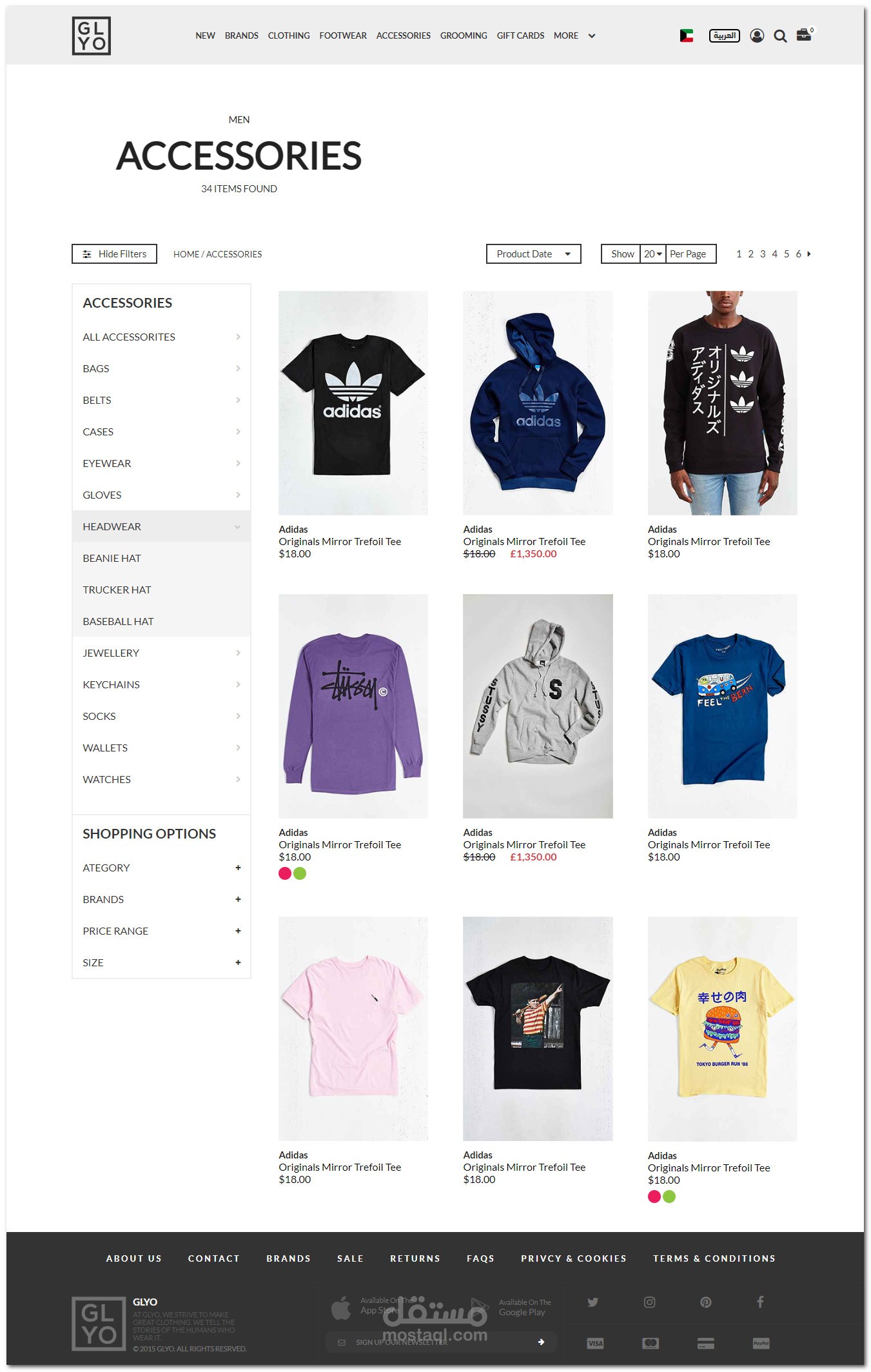Collapse the HEADWEAR category
This screenshot has width=871, height=1372.
tap(161, 526)
